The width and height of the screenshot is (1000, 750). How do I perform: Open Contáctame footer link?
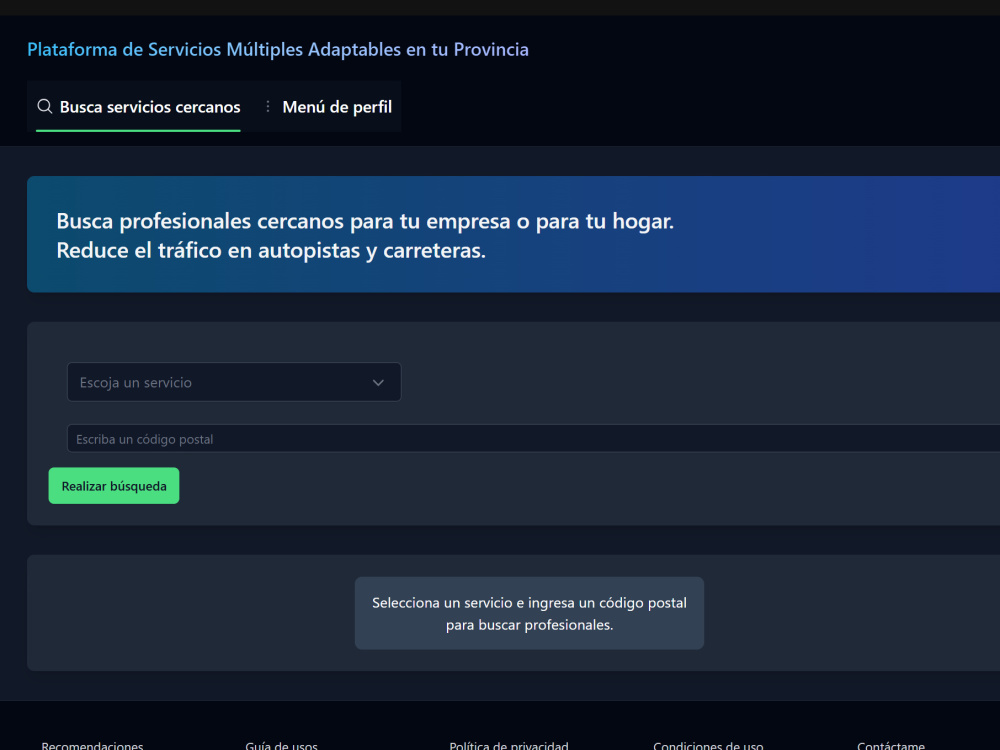891,745
